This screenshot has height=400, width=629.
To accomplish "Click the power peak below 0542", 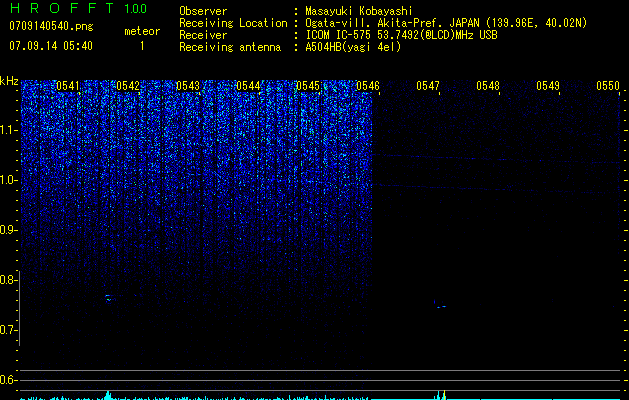I will (108, 395).
